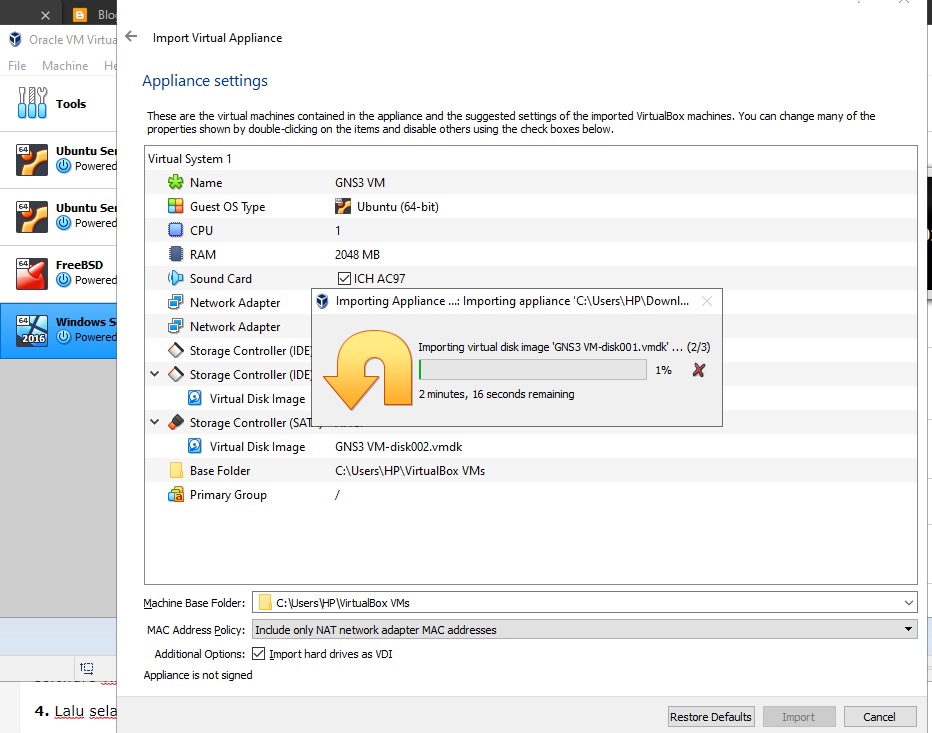932x733 pixels.
Task: Click the second Network Adapter icon
Action: 175,326
